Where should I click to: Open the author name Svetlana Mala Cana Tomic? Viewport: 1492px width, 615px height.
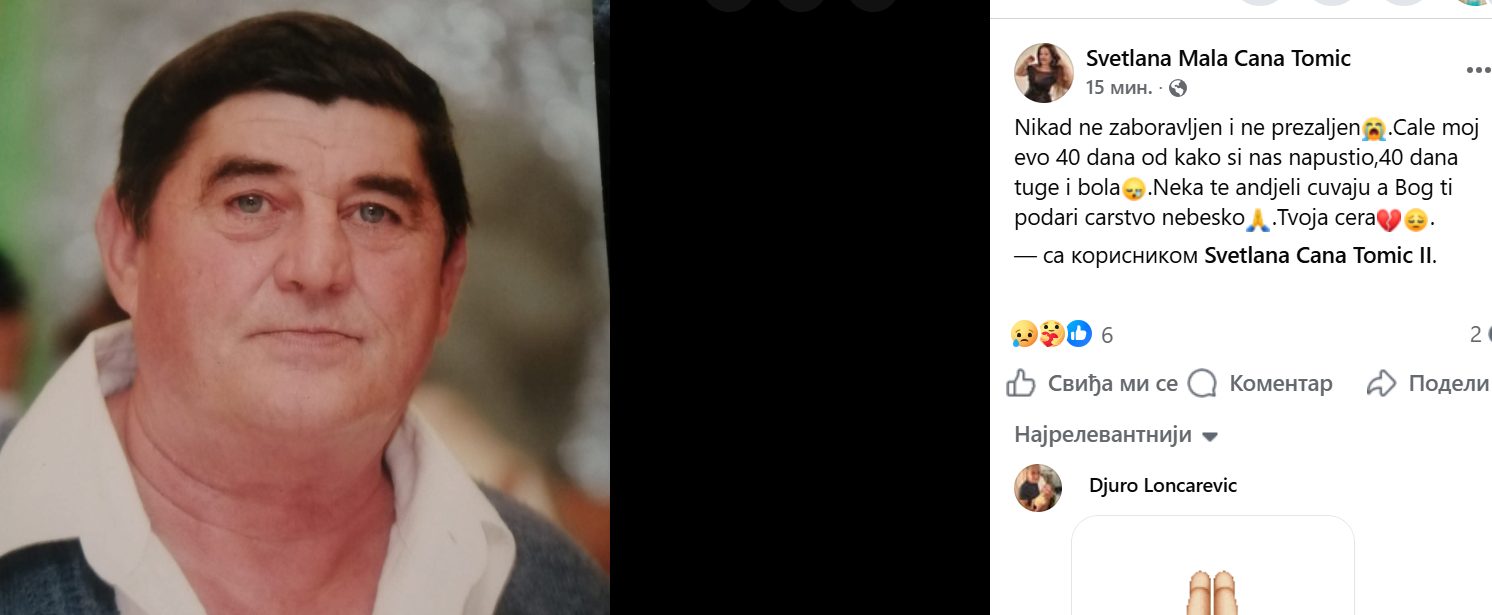click(x=1218, y=58)
